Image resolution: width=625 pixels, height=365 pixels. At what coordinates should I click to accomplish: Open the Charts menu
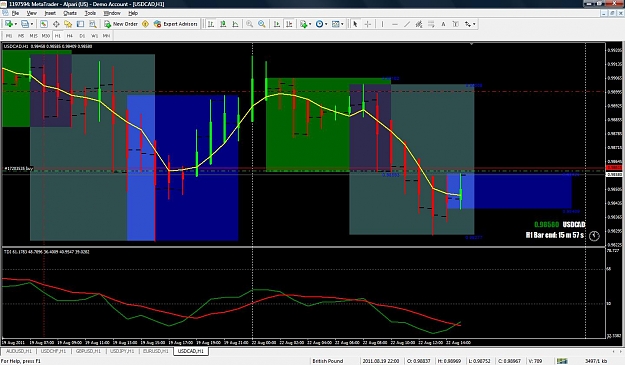[x=70, y=13]
